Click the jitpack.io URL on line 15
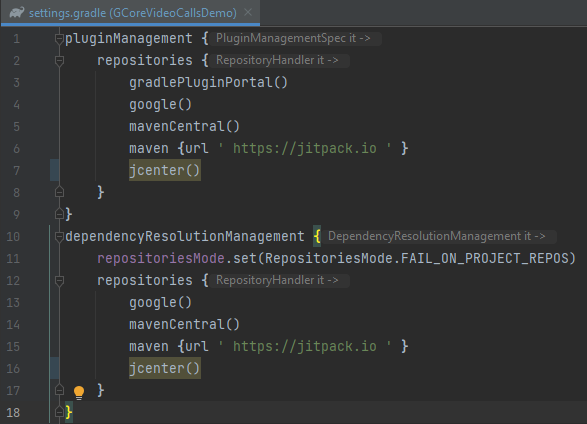The image size is (587, 424). pyautogui.click(x=305, y=346)
